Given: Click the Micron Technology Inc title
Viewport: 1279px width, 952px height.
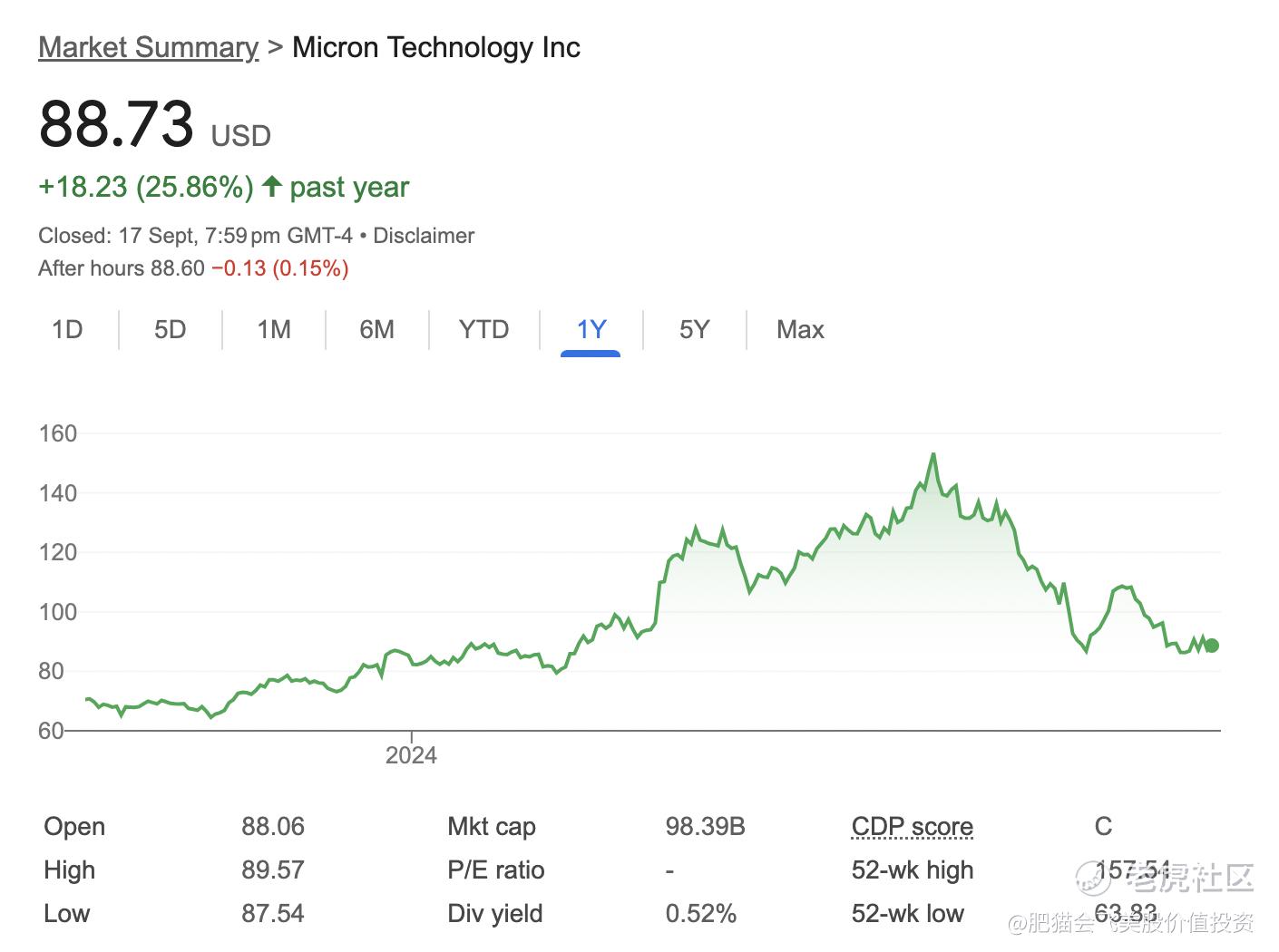Looking at the screenshot, I should 436,47.
